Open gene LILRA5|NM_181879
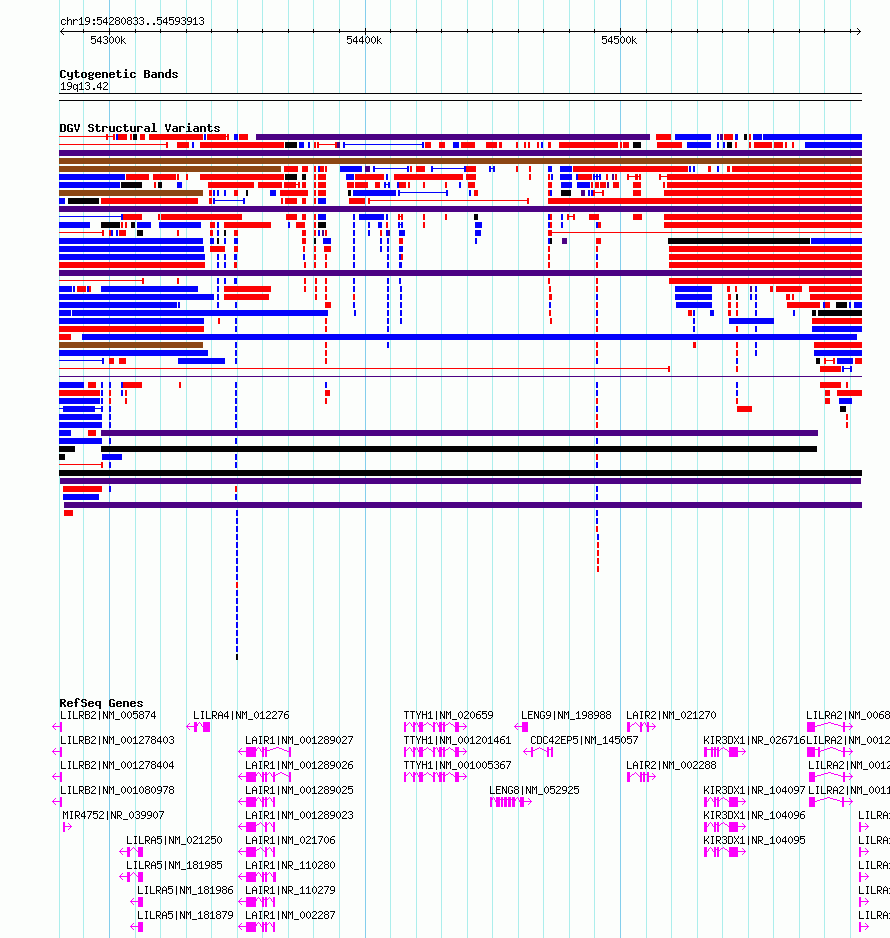The width and height of the screenshot is (890, 938). click(185, 916)
